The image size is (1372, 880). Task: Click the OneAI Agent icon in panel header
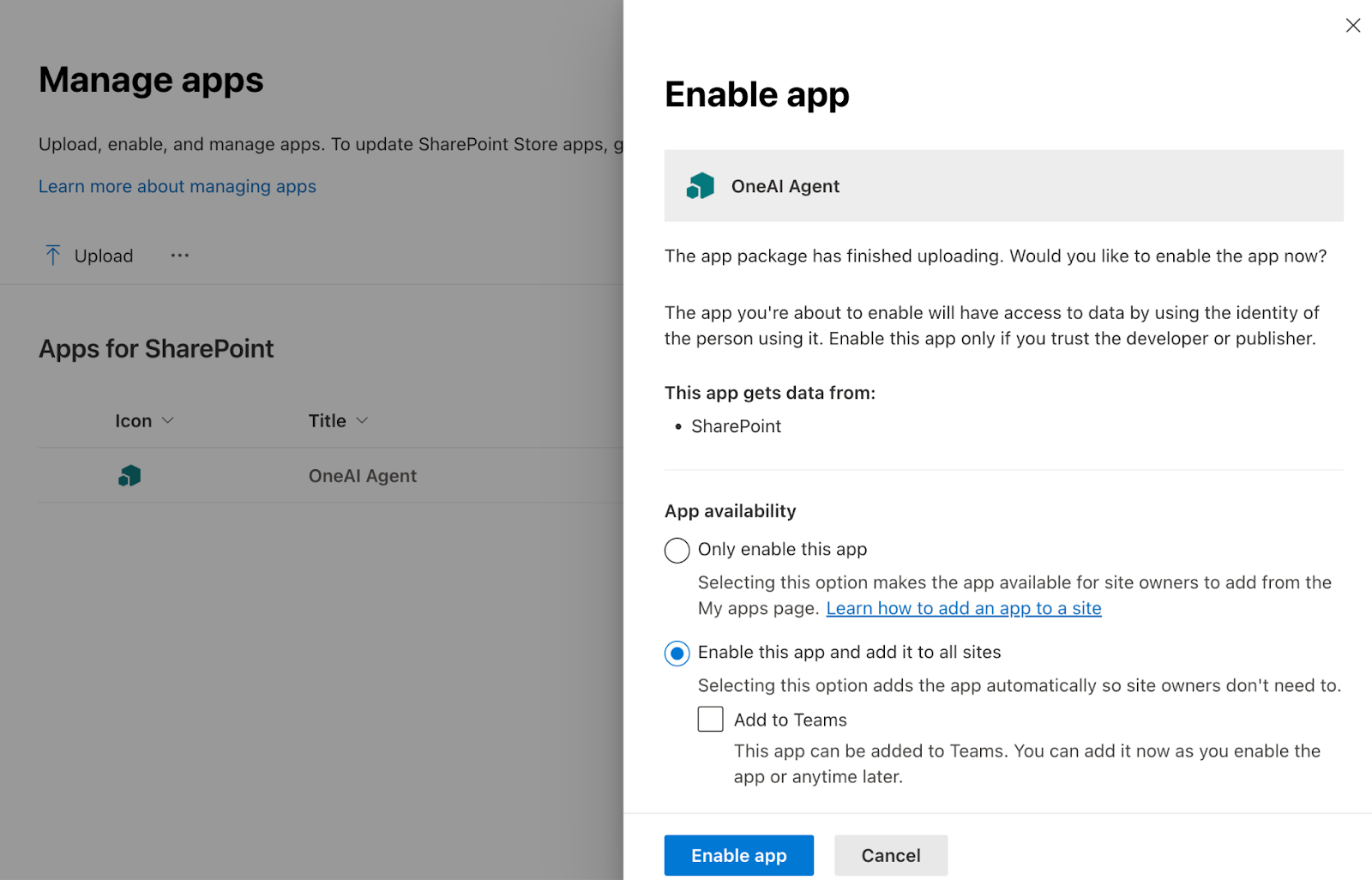coord(701,185)
